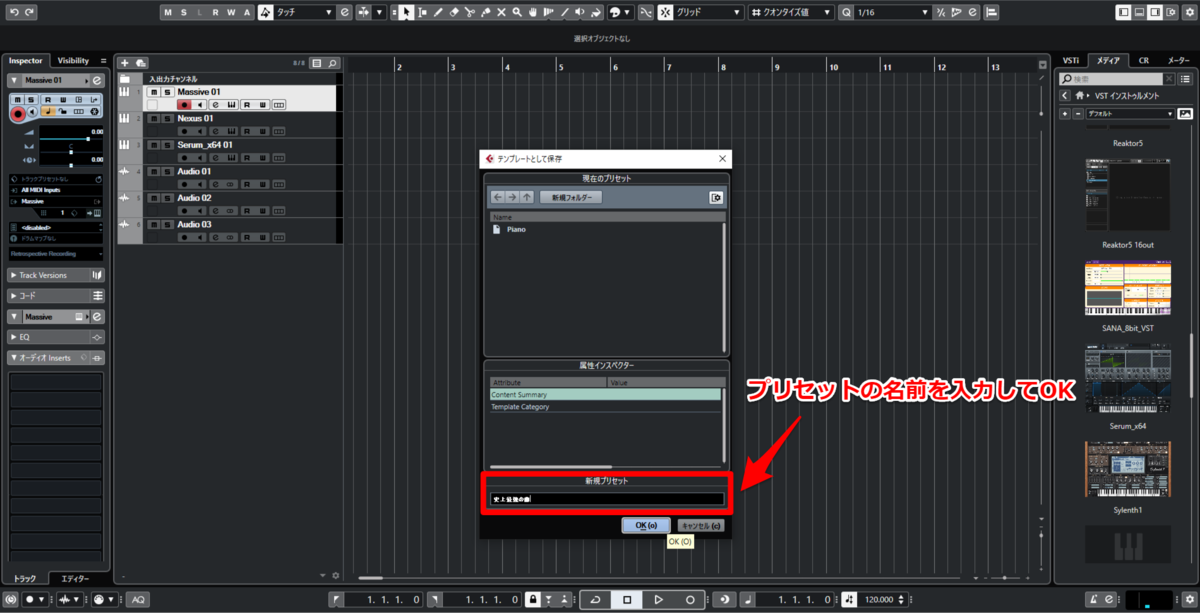Record enable the Audio 01 track
This screenshot has height=613, width=1200.
point(183,184)
